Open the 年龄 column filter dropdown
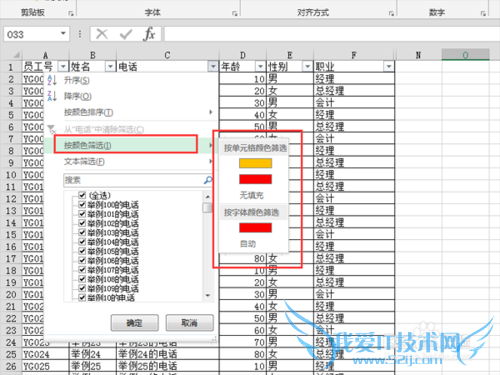Viewport: 500px width, 375px height. pos(260,67)
